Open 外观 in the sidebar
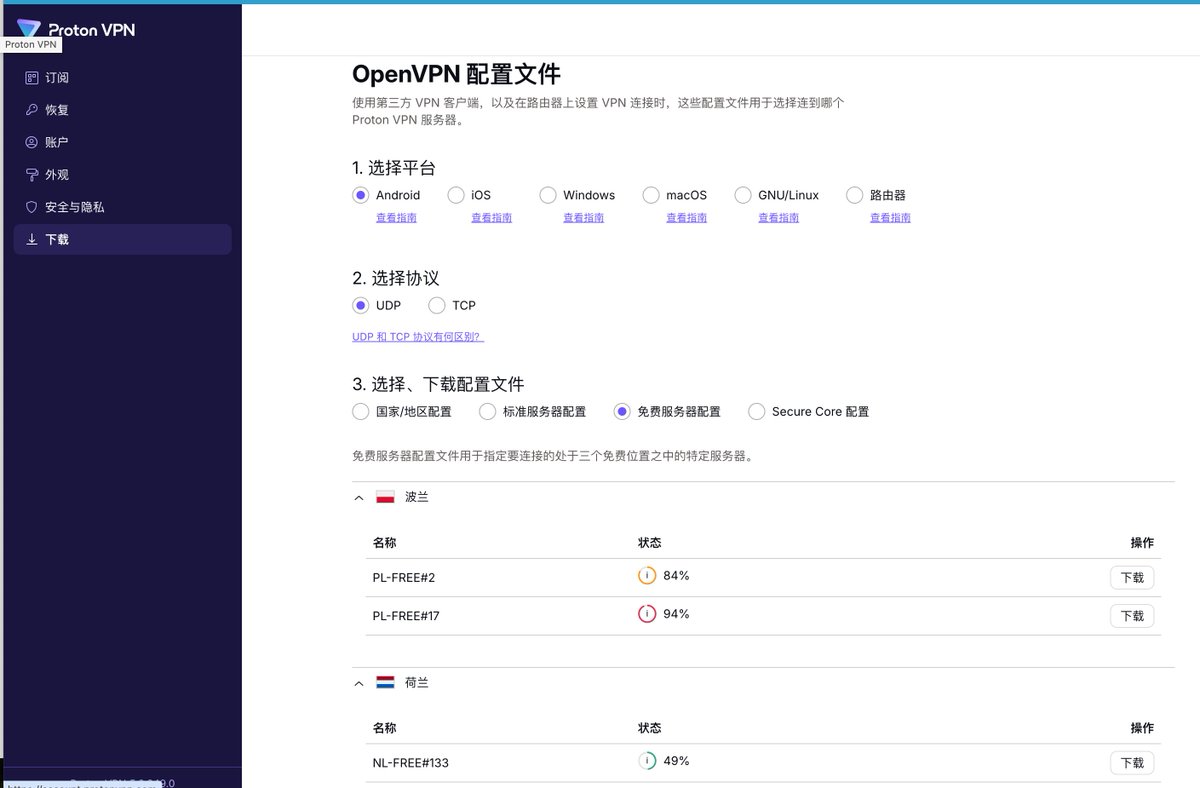 pyautogui.click(x=122, y=174)
